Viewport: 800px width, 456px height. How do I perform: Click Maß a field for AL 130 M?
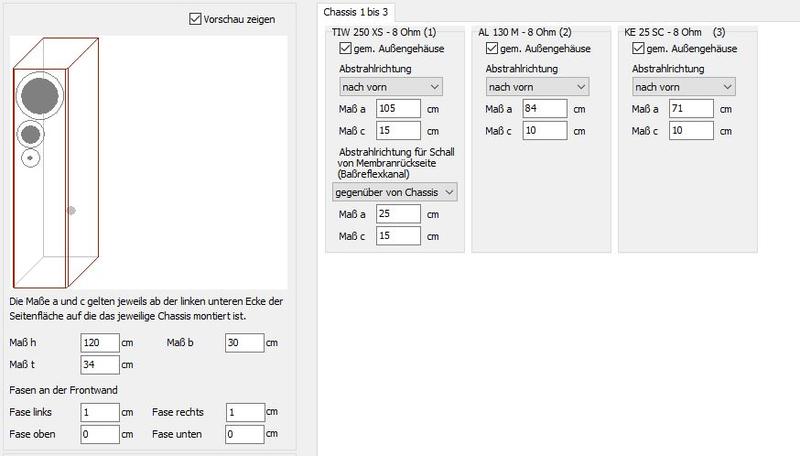(x=543, y=109)
